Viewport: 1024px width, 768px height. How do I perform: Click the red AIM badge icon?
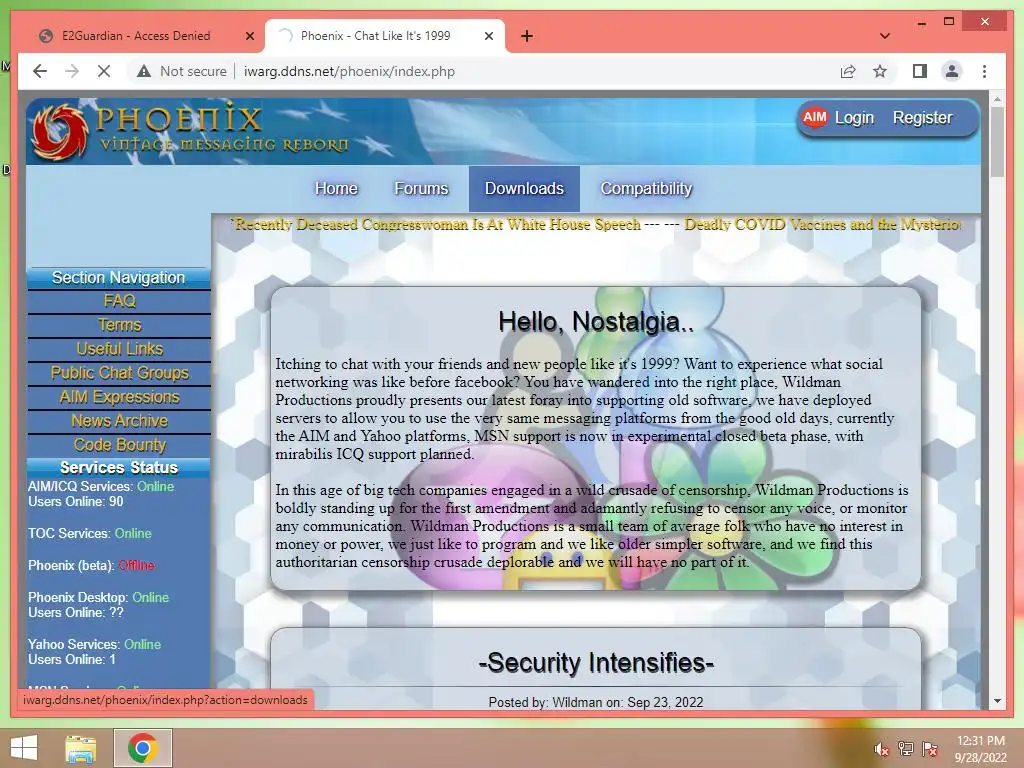tap(814, 118)
